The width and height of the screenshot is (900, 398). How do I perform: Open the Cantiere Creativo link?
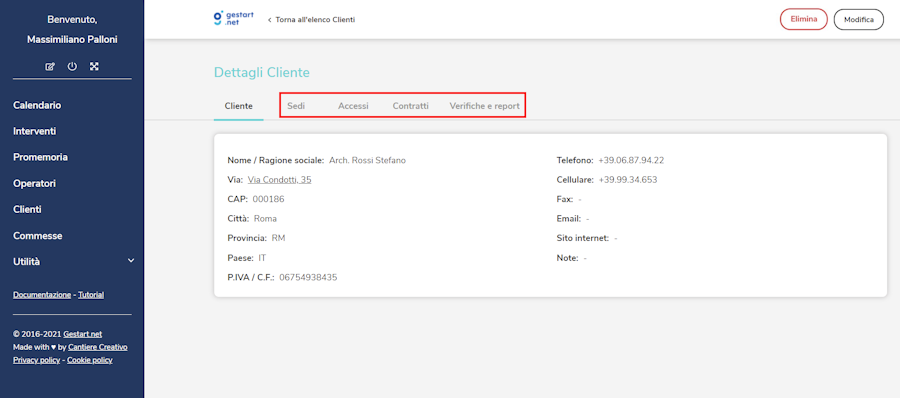[x=98, y=347]
